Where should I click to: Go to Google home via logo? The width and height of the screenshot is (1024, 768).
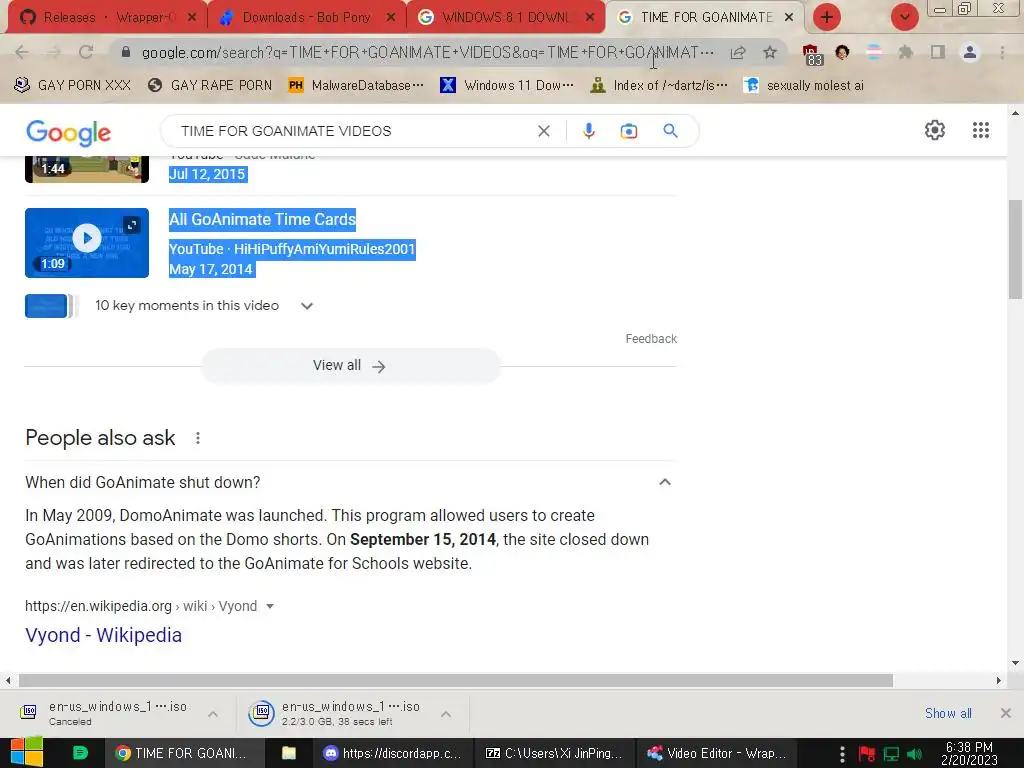click(x=69, y=133)
